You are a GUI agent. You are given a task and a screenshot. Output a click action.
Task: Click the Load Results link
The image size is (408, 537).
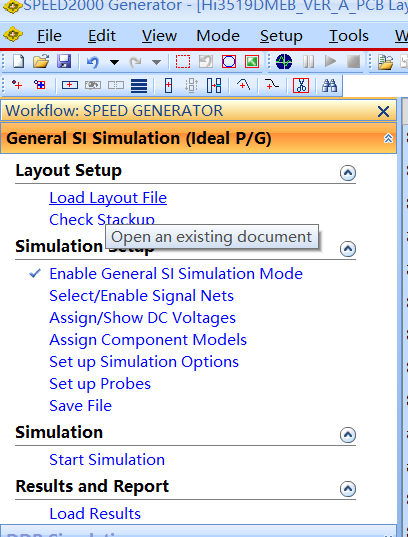click(x=95, y=513)
